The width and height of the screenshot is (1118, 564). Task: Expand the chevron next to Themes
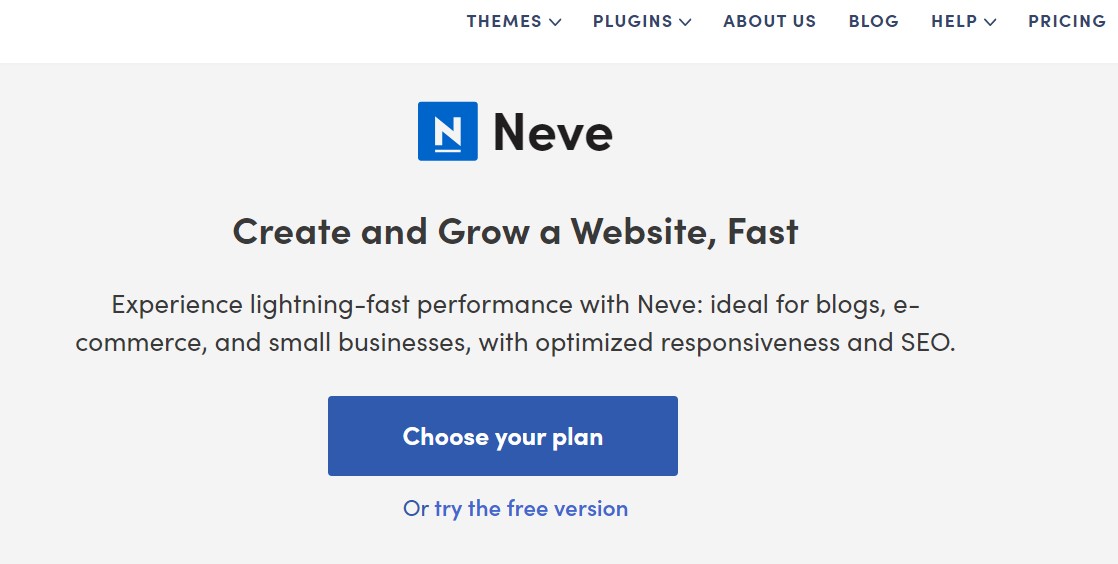coord(555,22)
